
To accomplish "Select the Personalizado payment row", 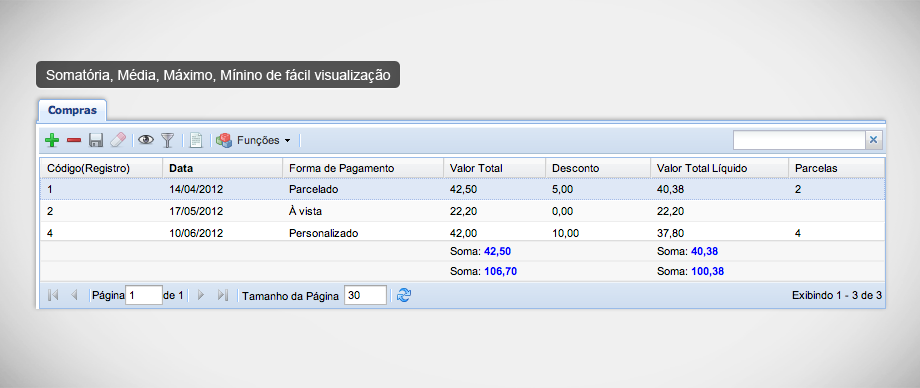I will 462,232.
